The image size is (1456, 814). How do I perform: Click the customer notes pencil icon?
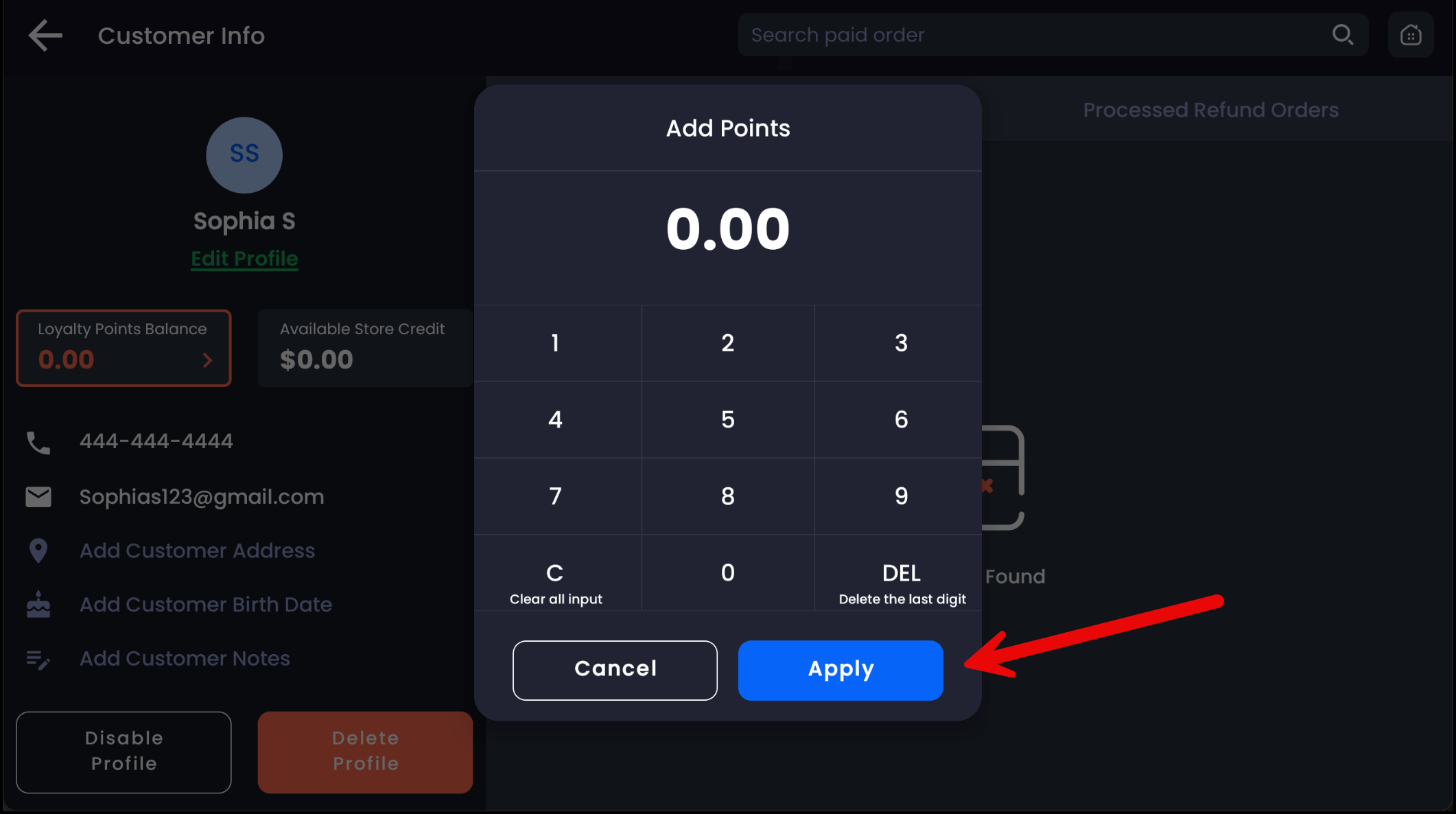point(38,659)
